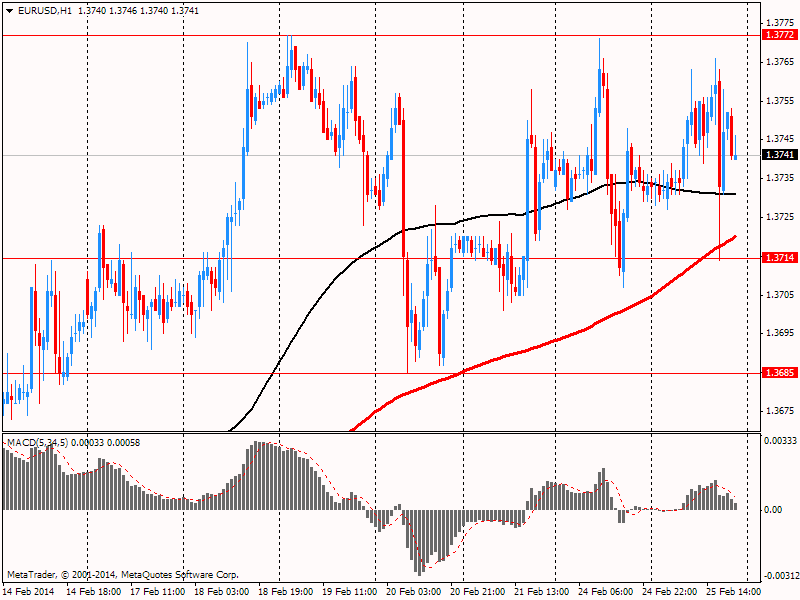This screenshot has height=600, width=800.
Task: Select the red 1.3772 price level label
Action: click(780, 35)
